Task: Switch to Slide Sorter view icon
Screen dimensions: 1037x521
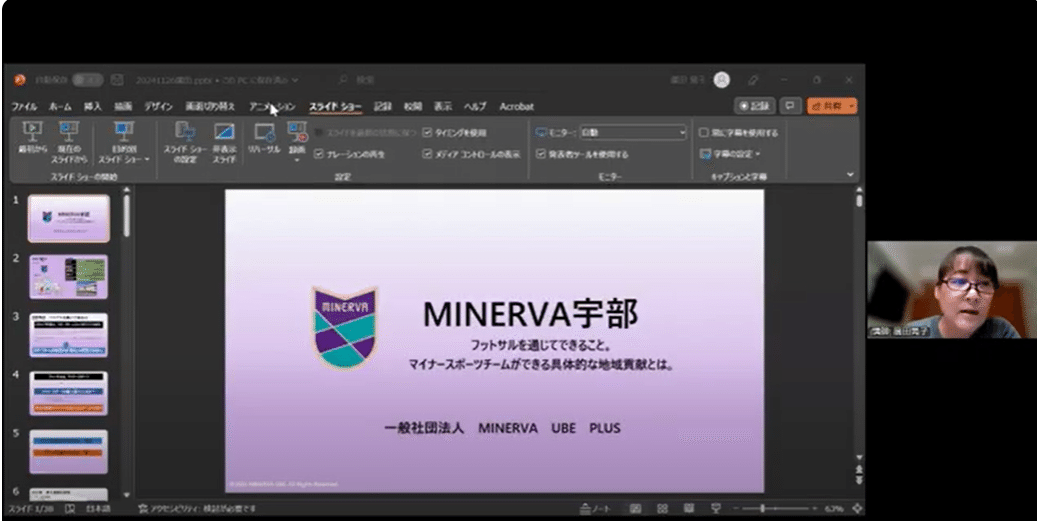Action: tap(662, 509)
